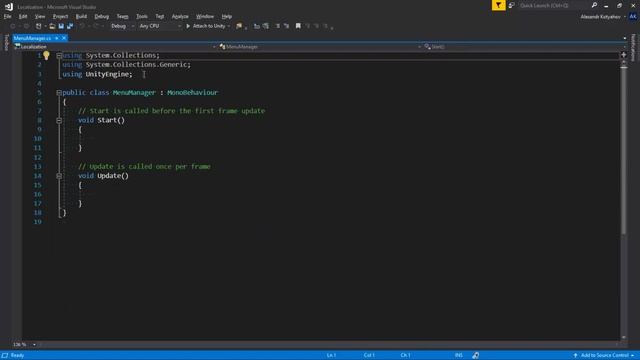Click the AK account avatar

633,17
